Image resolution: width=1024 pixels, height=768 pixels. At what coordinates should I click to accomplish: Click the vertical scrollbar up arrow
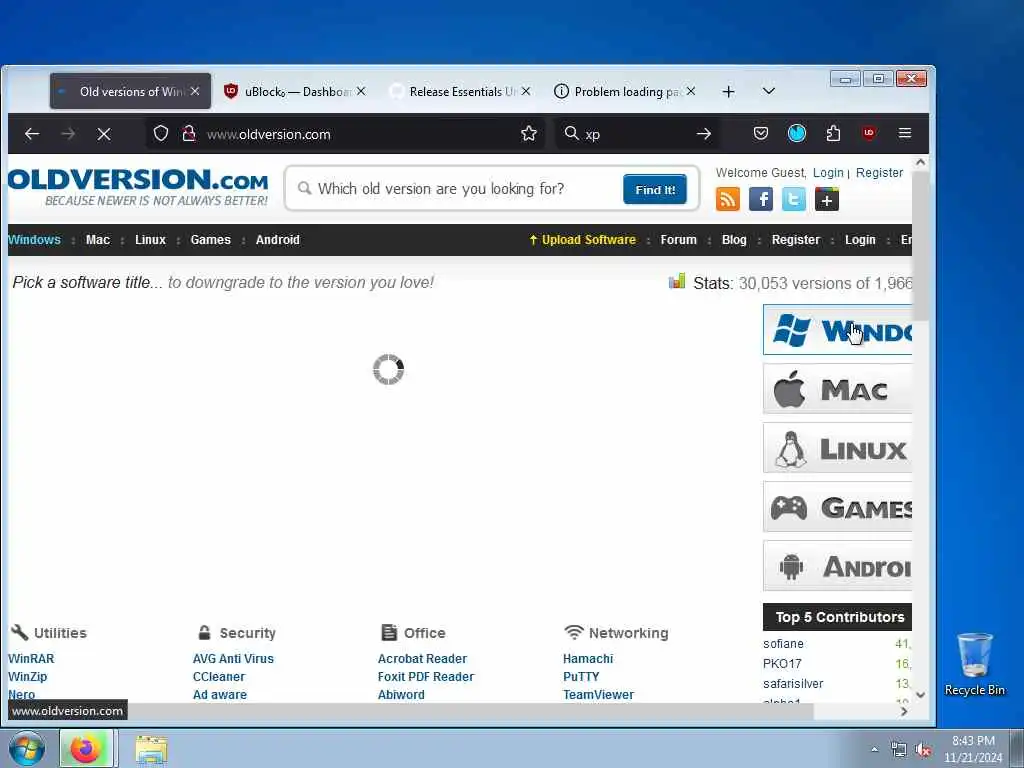point(920,162)
